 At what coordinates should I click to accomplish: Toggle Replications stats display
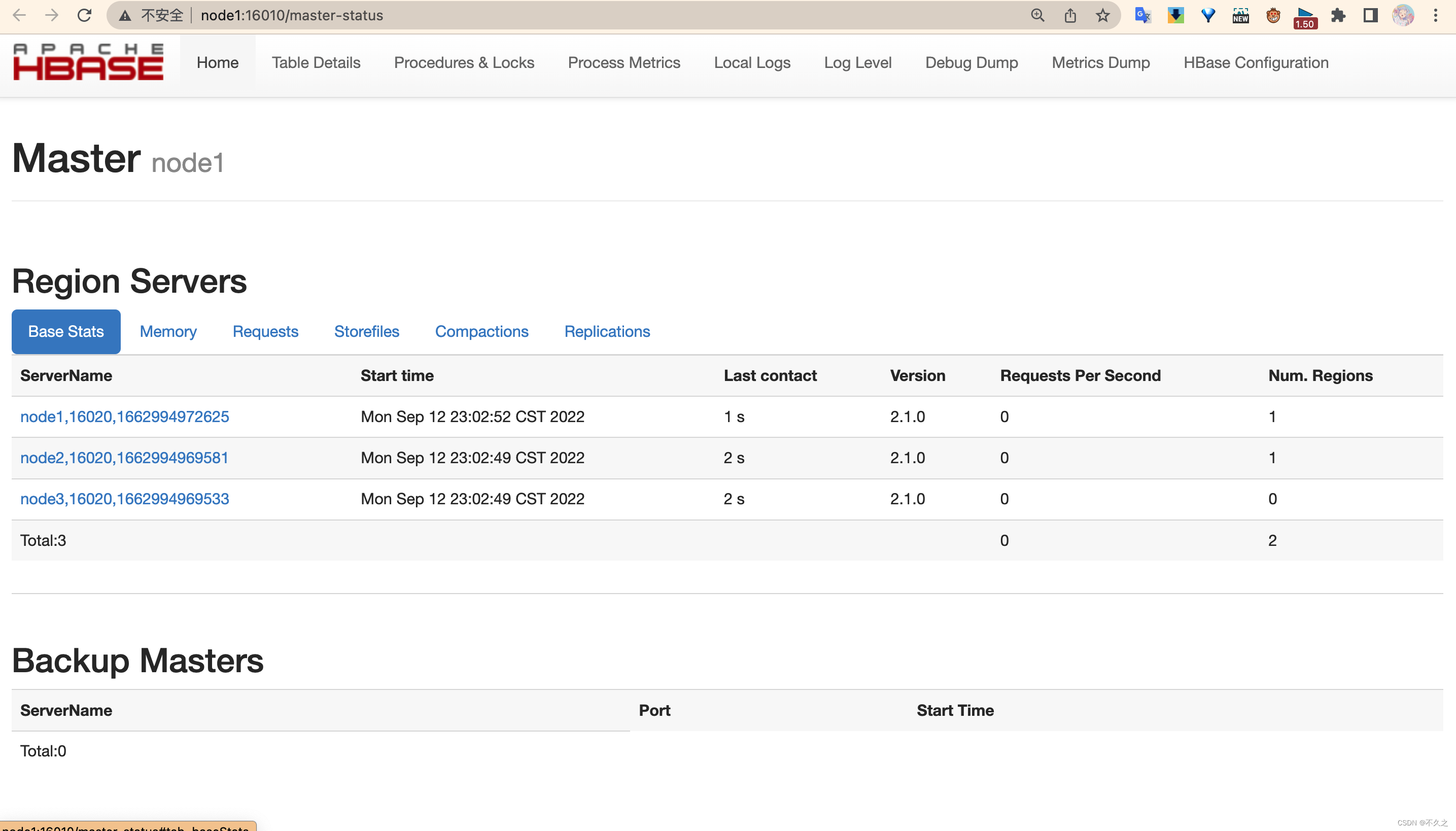(606, 331)
